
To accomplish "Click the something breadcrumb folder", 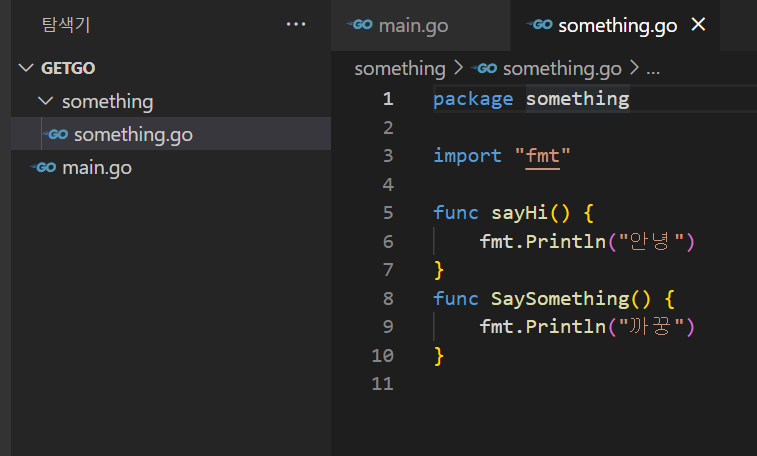I will pos(400,69).
